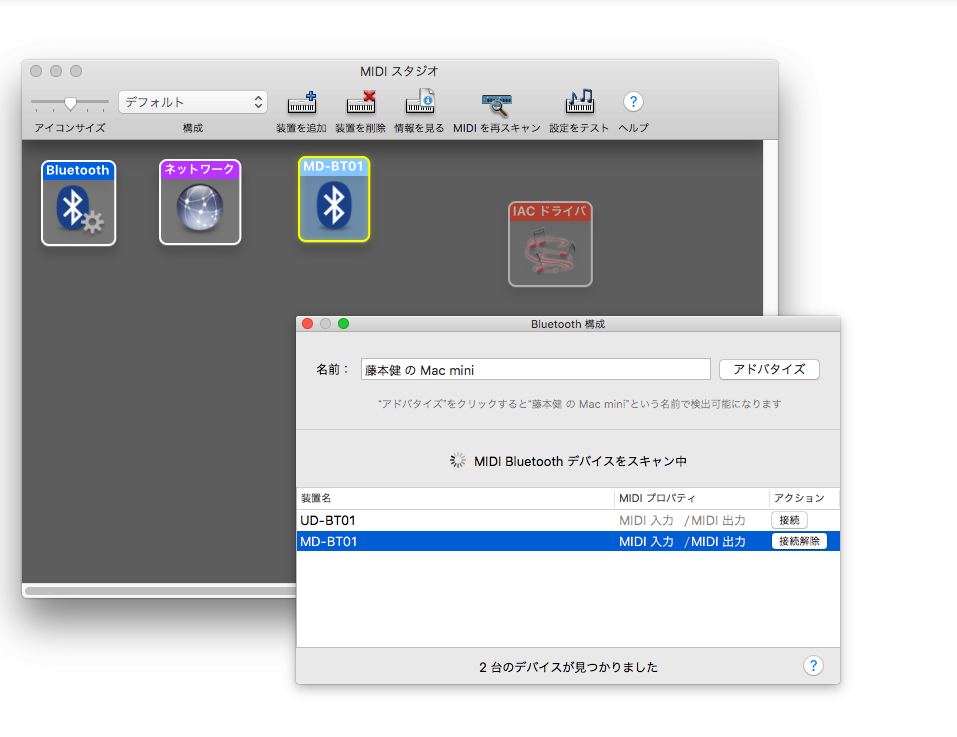The image size is (957, 737).
Task: Click MIDI 入力 / MIDI 出力 text for UD-BT01
Action: 682,520
